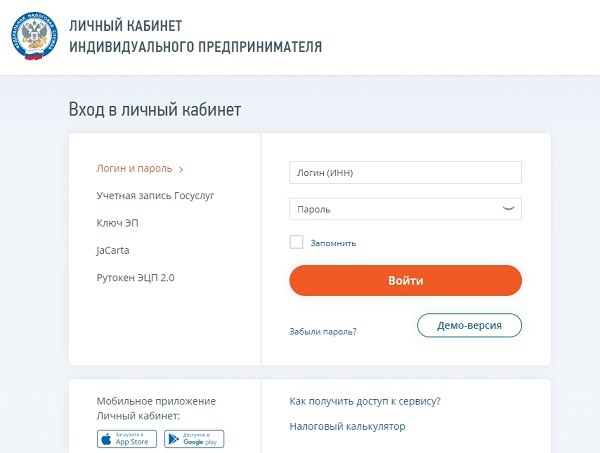This screenshot has height=453, width=600.
Task: Focus the Логин (ИНН) input field
Action: pyautogui.click(x=406, y=173)
